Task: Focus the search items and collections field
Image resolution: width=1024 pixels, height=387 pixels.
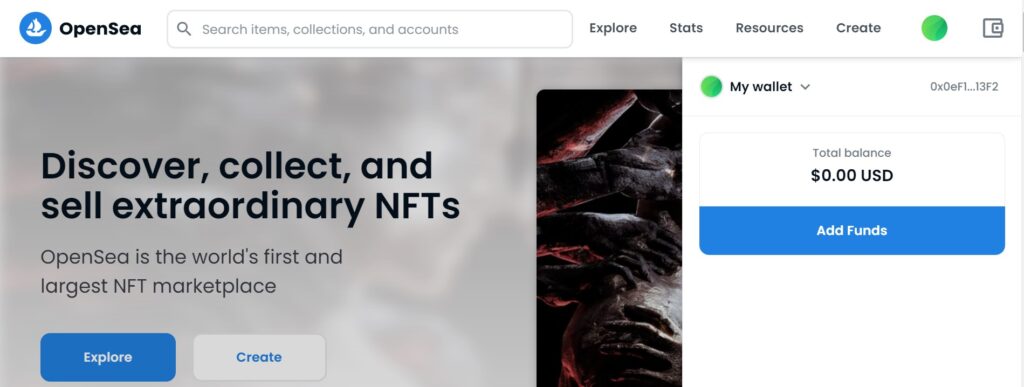Action: coord(370,29)
